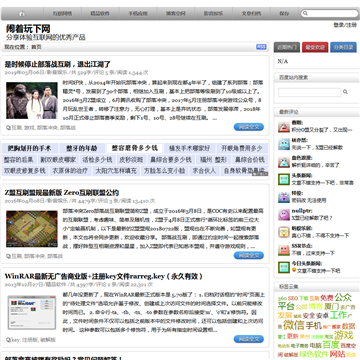Open the WinRAR dialog screenshot thumbnail
360x360 pixels.
32,312
